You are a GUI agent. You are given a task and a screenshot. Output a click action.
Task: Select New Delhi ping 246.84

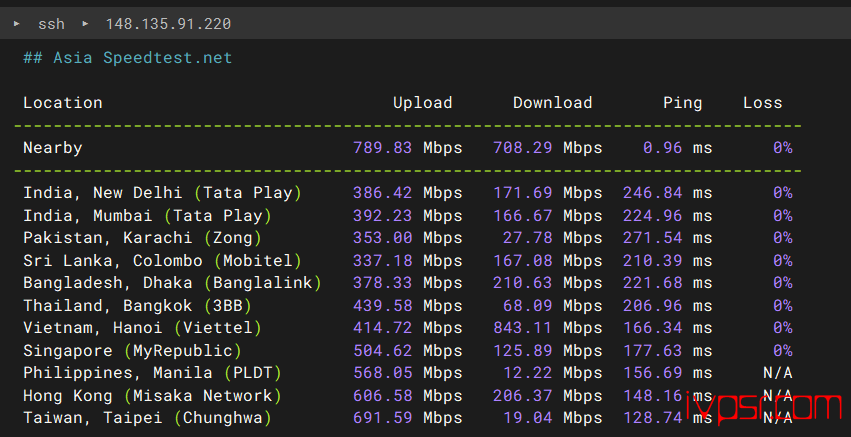pyautogui.click(x=652, y=193)
